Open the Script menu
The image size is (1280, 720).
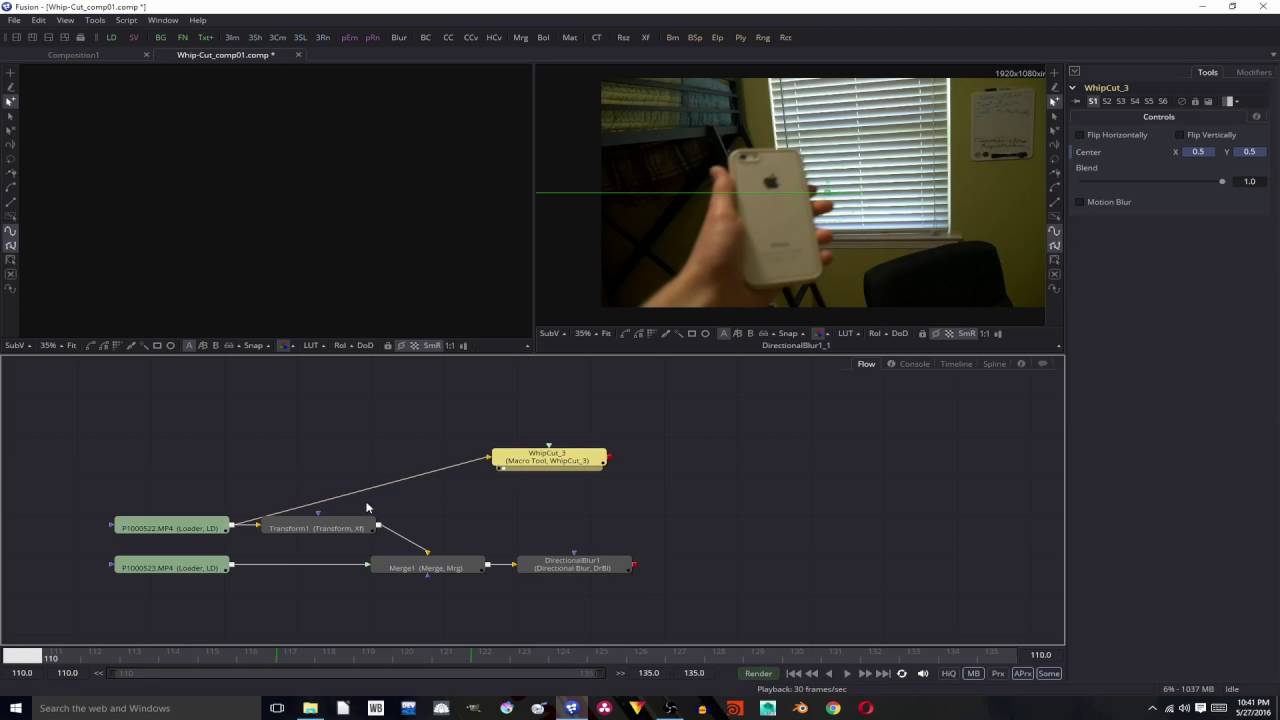[x=126, y=20]
